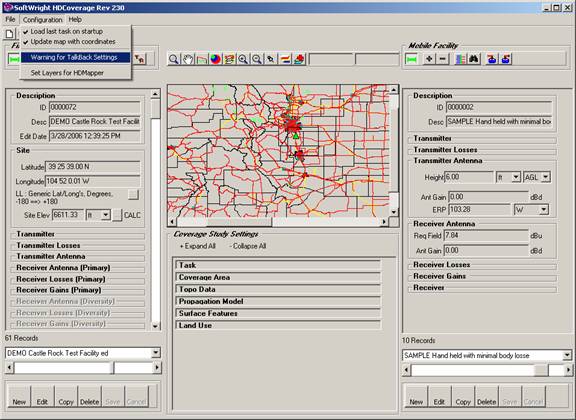Open the Site Elev unit dropdown
Image resolution: width=576 pixels, height=420 pixels.
[105, 215]
